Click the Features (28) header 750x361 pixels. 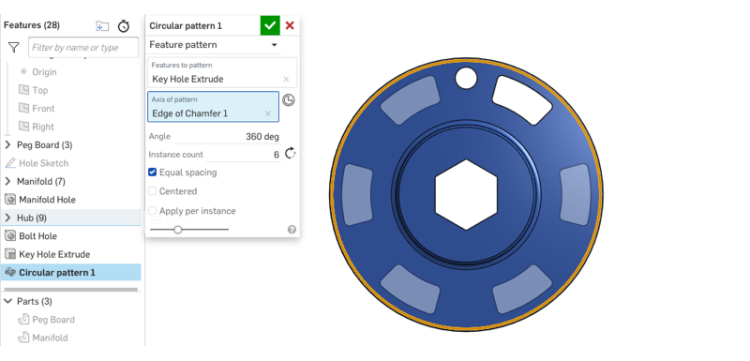click(32, 25)
